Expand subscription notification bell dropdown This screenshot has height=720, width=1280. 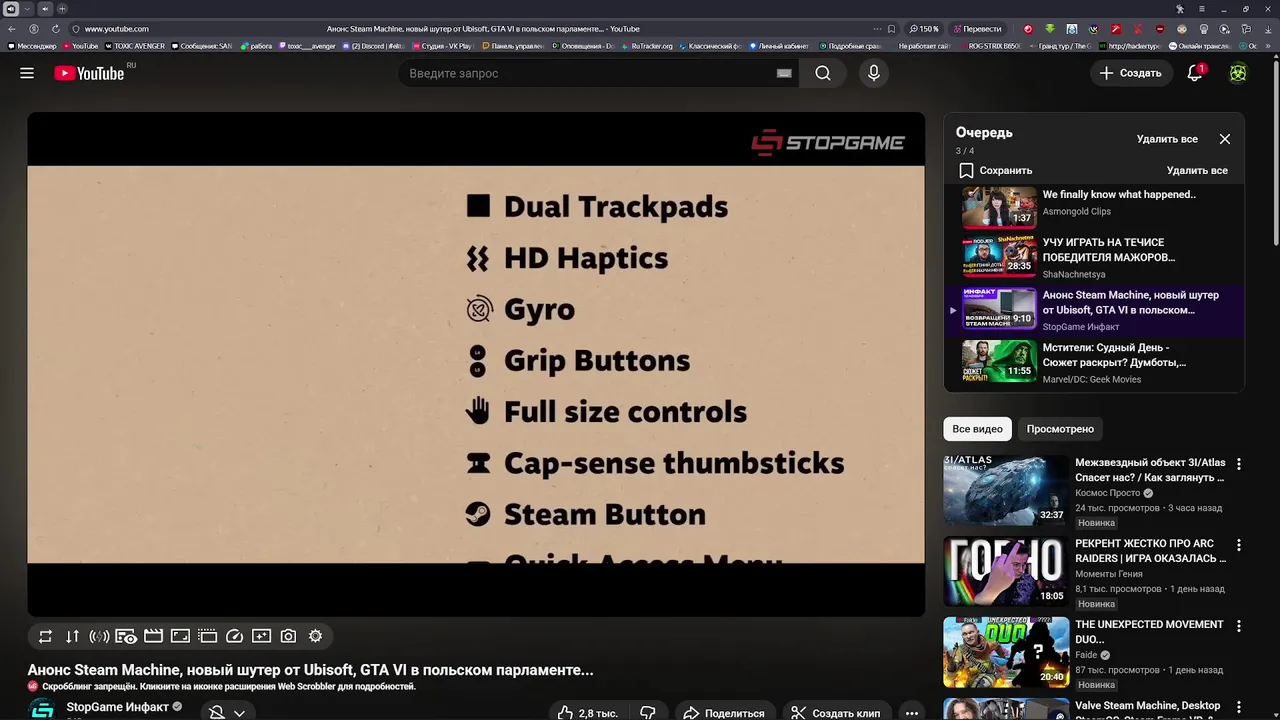227,712
